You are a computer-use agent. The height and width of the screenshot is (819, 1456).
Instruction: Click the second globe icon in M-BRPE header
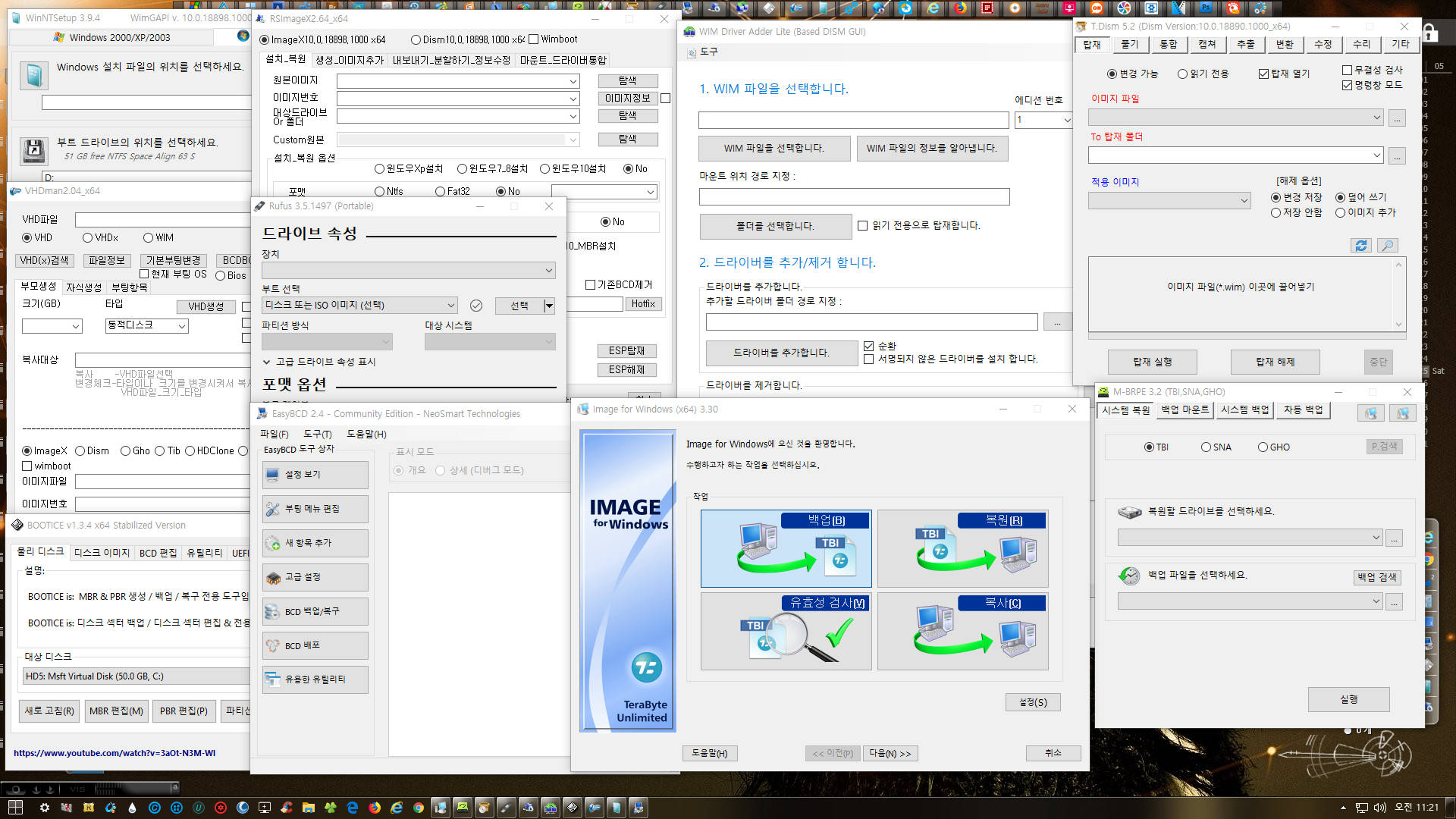coord(1403,413)
